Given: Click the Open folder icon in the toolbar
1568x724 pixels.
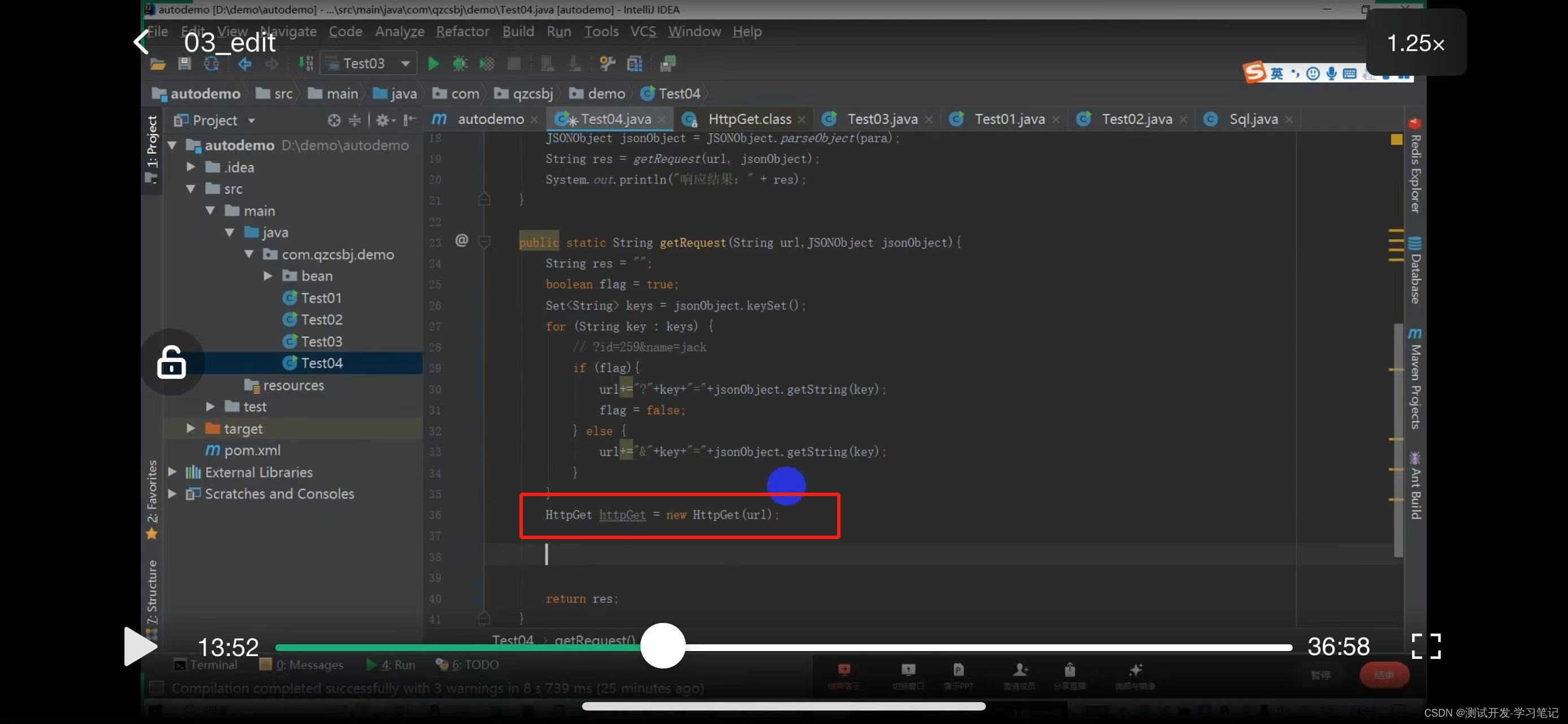Looking at the screenshot, I should [158, 63].
